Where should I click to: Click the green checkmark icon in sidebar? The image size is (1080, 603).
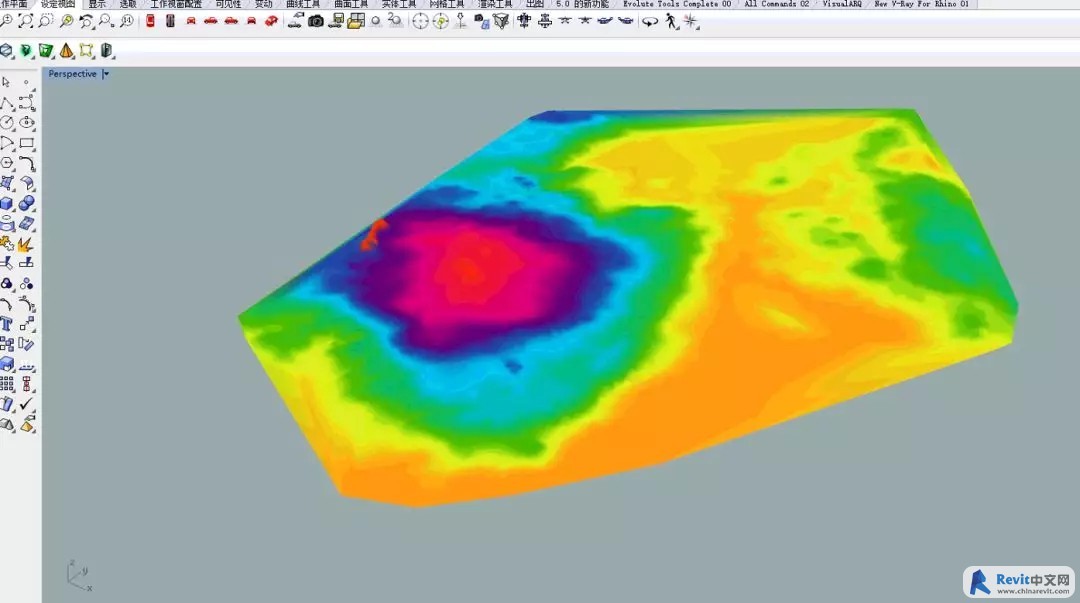27,404
